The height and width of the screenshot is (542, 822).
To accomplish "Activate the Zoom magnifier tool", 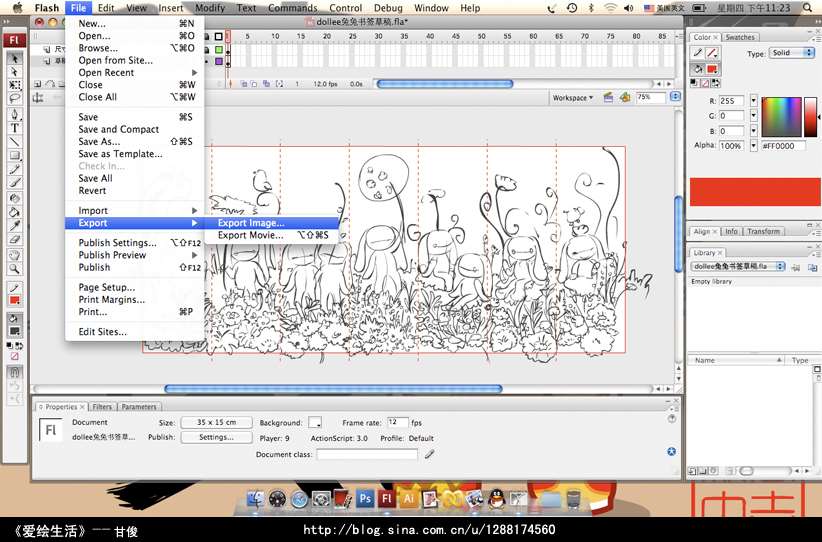I will tap(15, 269).
